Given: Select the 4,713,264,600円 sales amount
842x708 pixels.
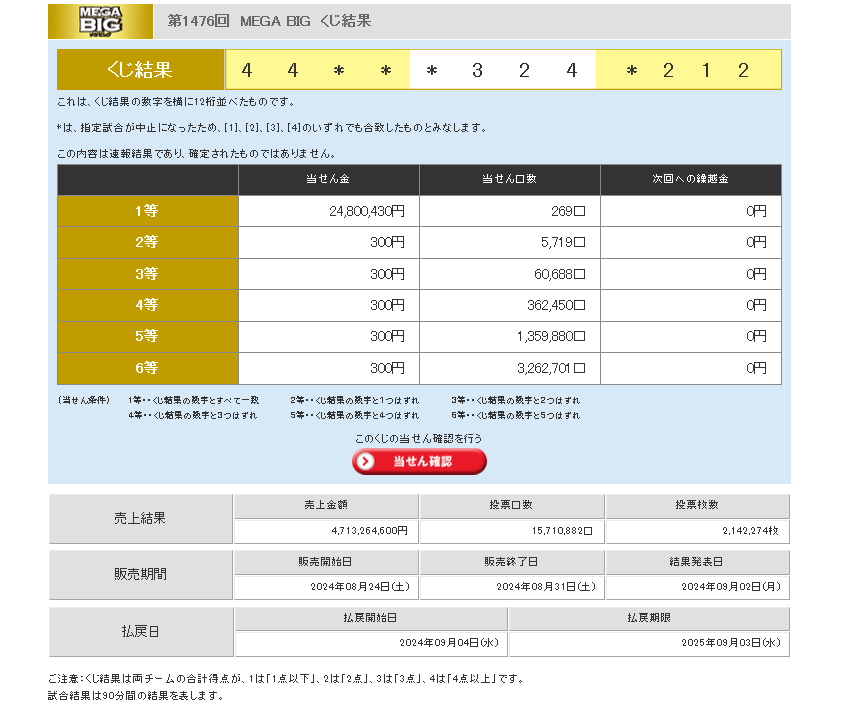Looking at the screenshot, I should tap(369, 531).
